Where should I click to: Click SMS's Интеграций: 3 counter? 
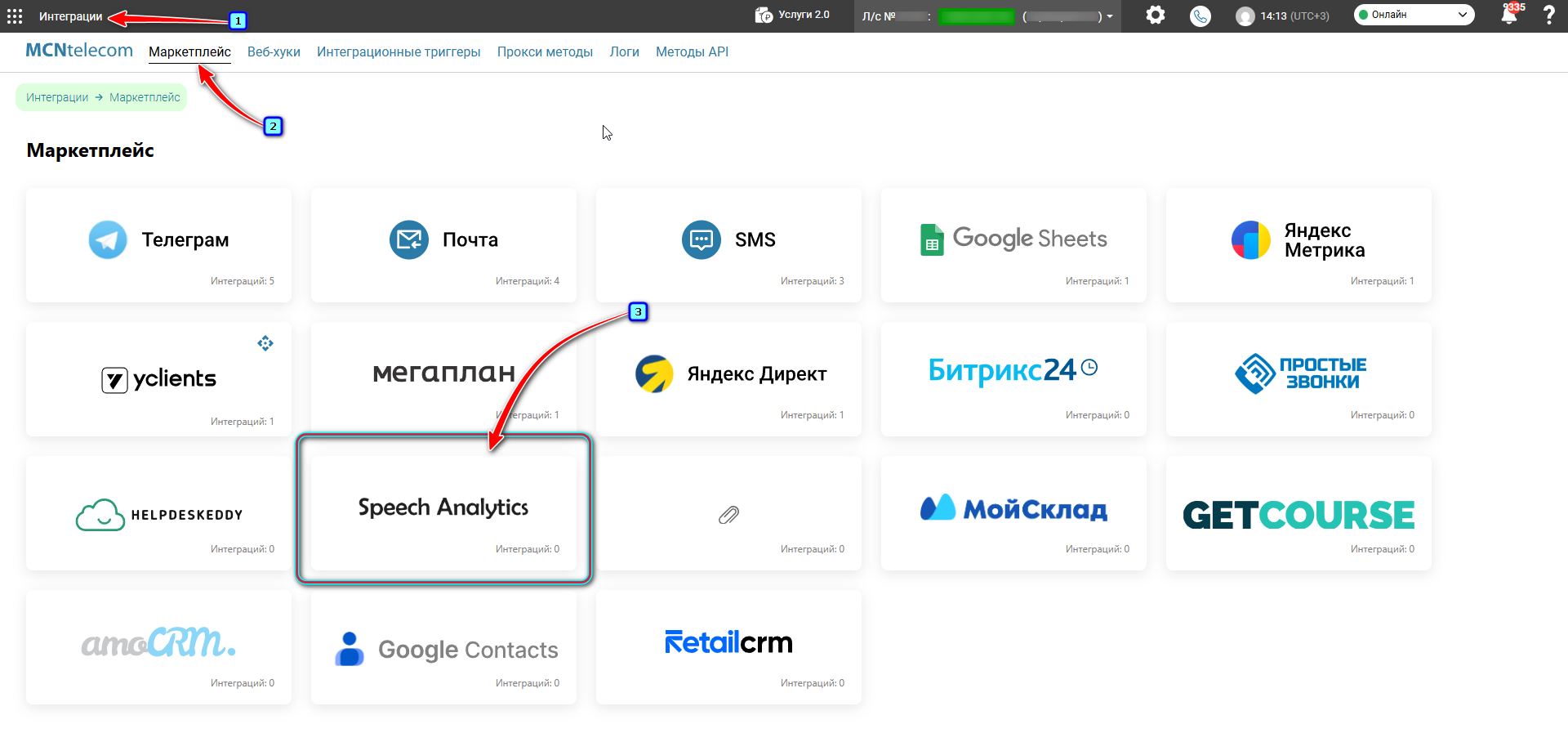click(x=813, y=281)
